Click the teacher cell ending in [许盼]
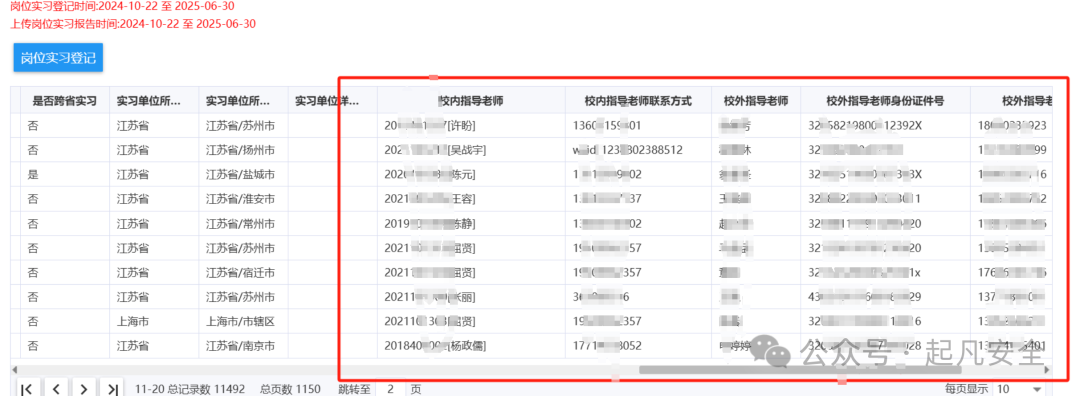1080x396 pixels. point(471,126)
